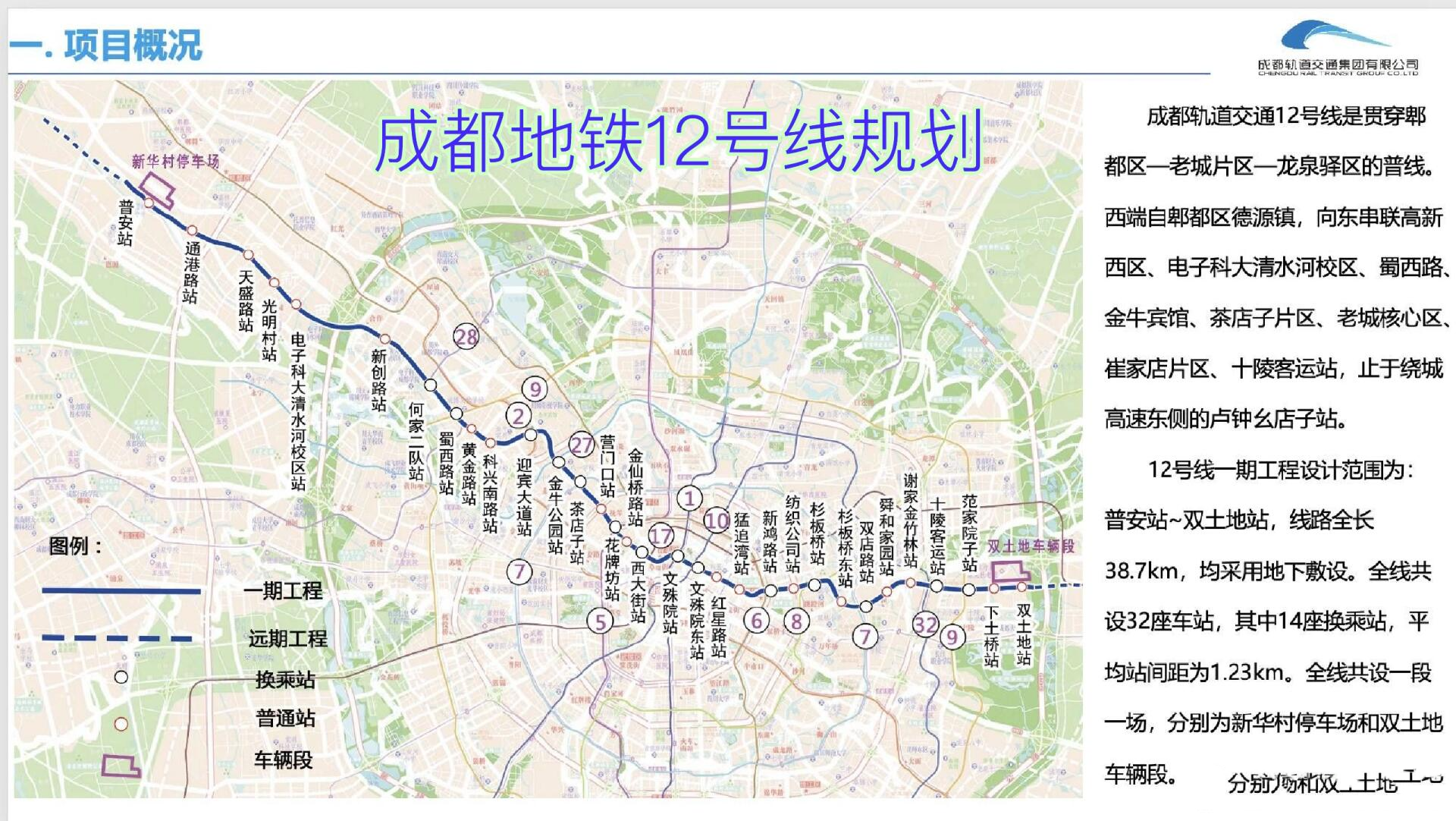This screenshot has height=821, width=1456.
Task: Click the 天盛路站 station label
Action: [x=246, y=300]
